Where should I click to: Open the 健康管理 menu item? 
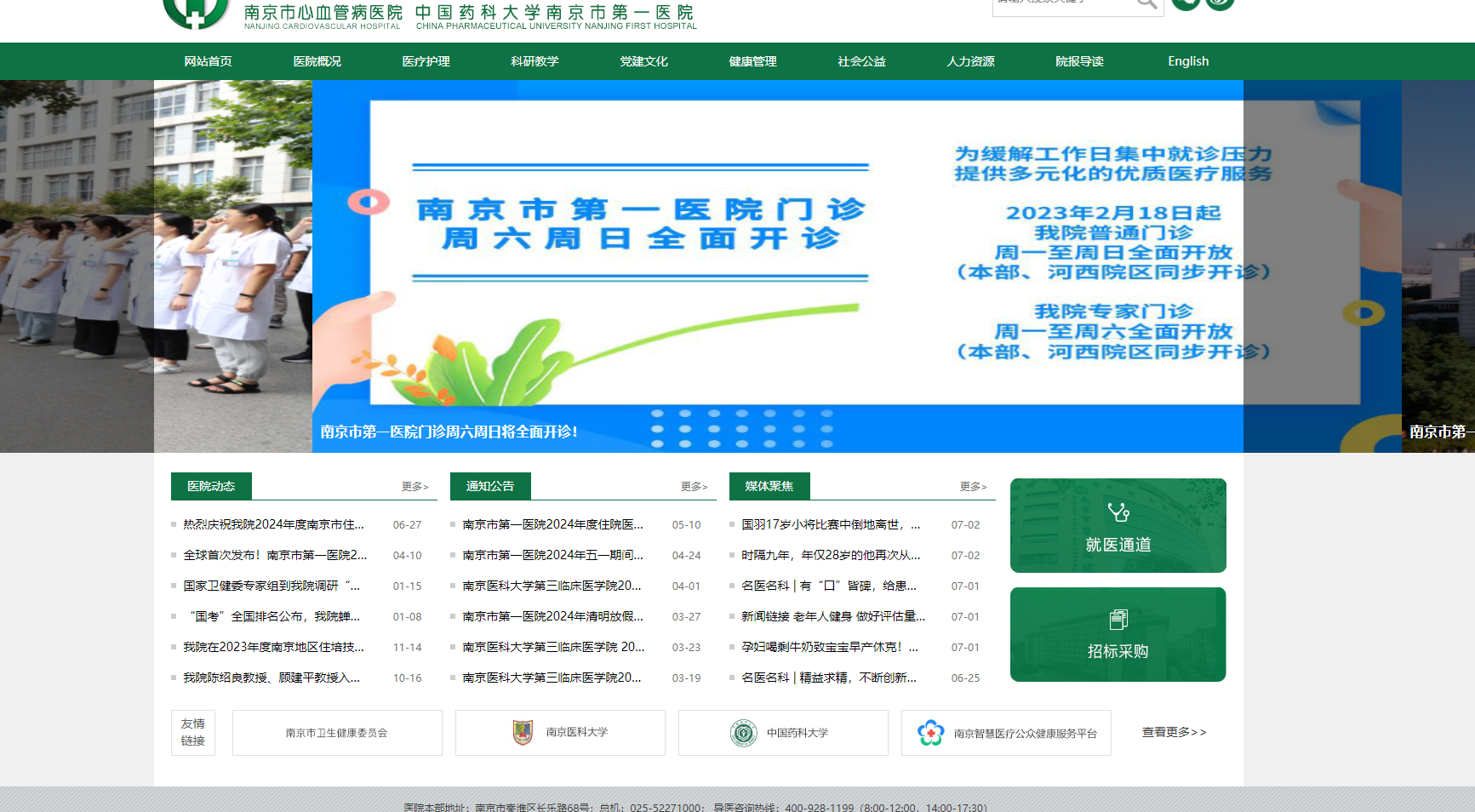(753, 61)
